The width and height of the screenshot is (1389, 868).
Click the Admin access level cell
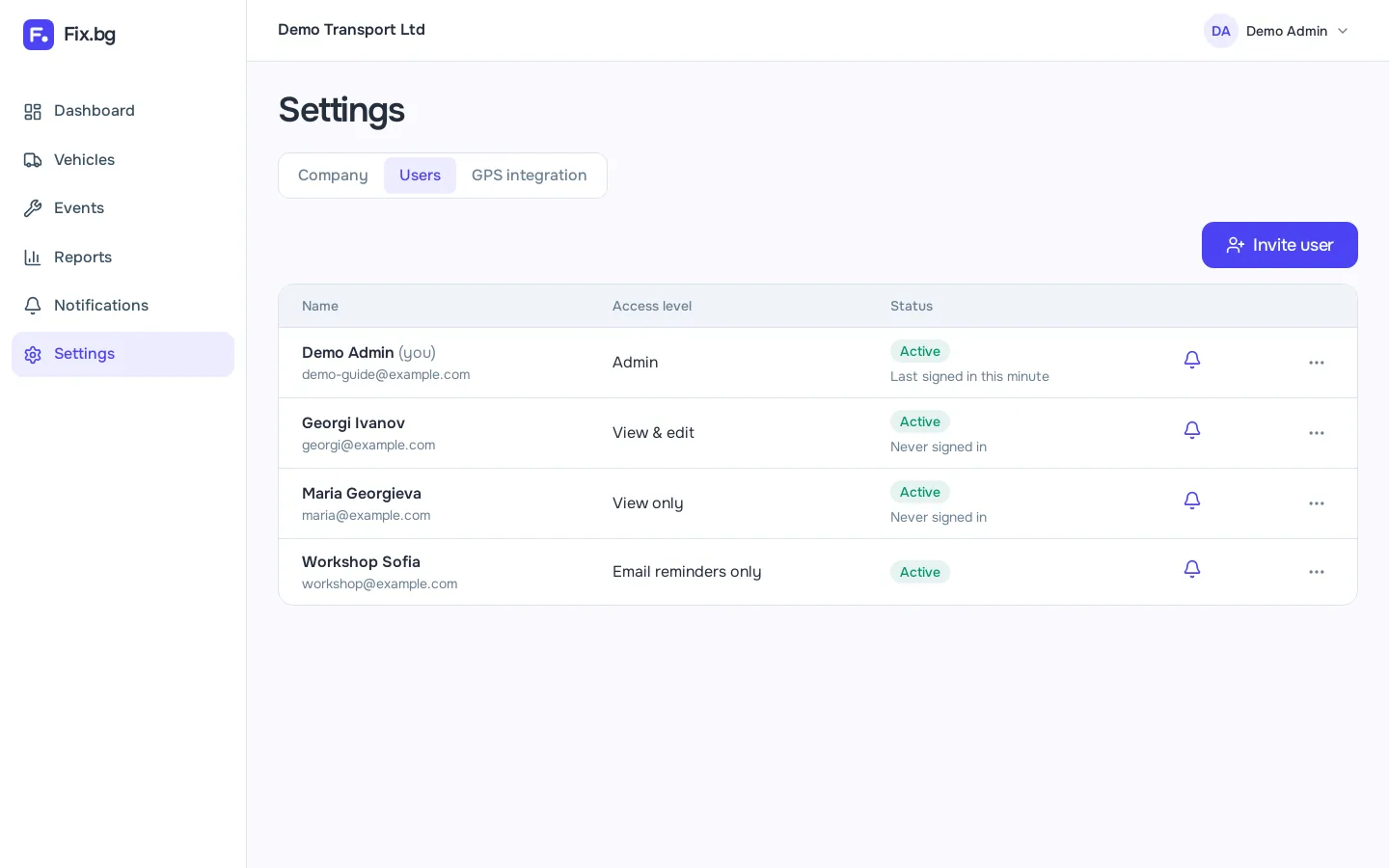click(x=636, y=363)
